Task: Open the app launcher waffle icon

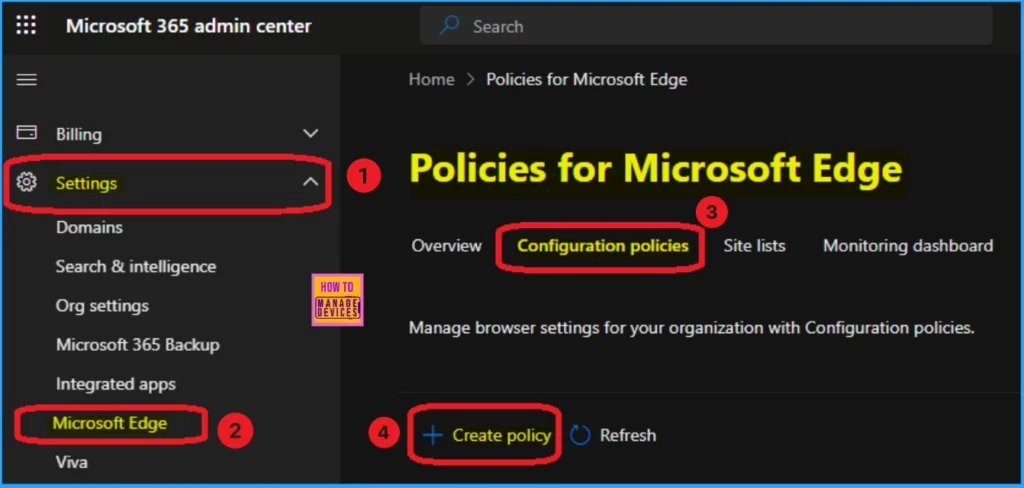Action: pos(26,25)
